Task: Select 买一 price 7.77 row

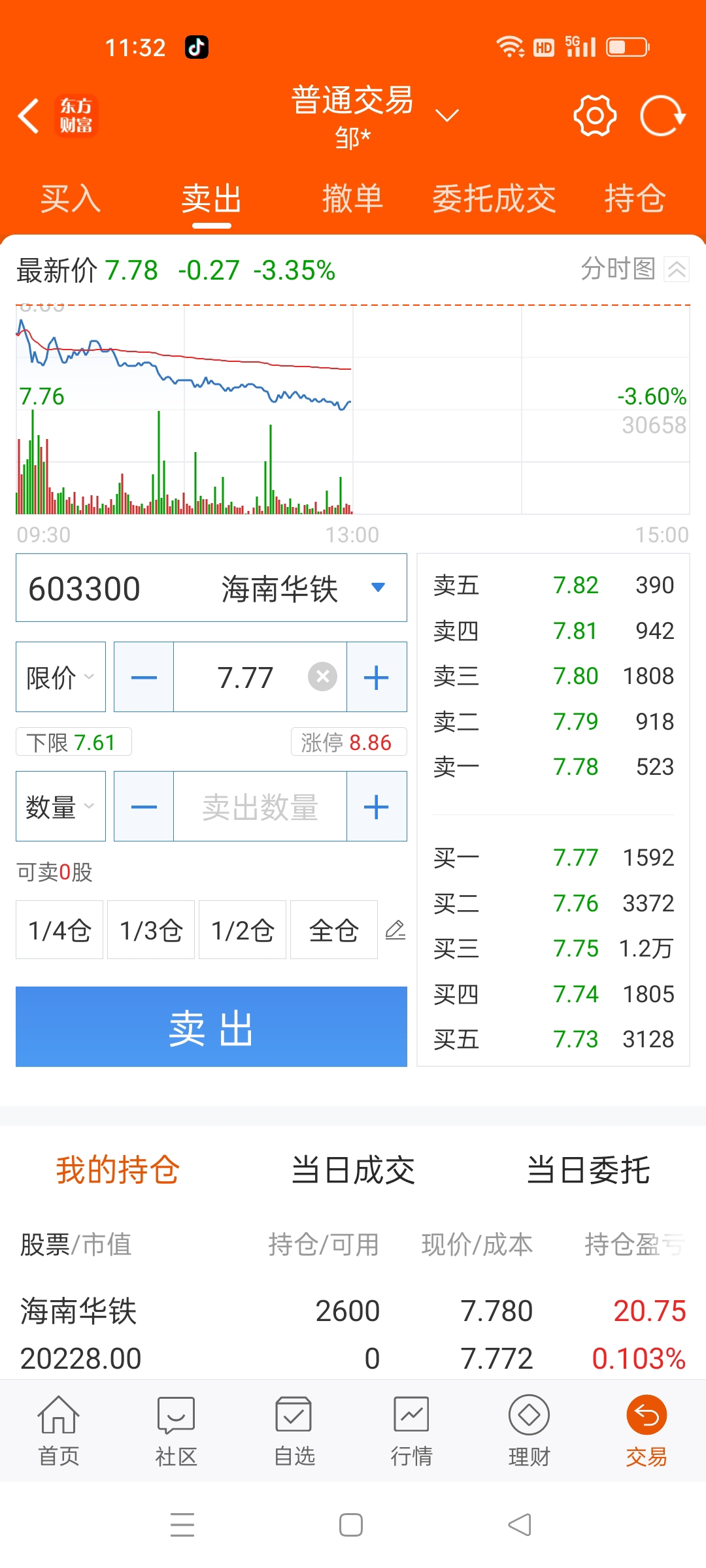Action: click(x=553, y=857)
